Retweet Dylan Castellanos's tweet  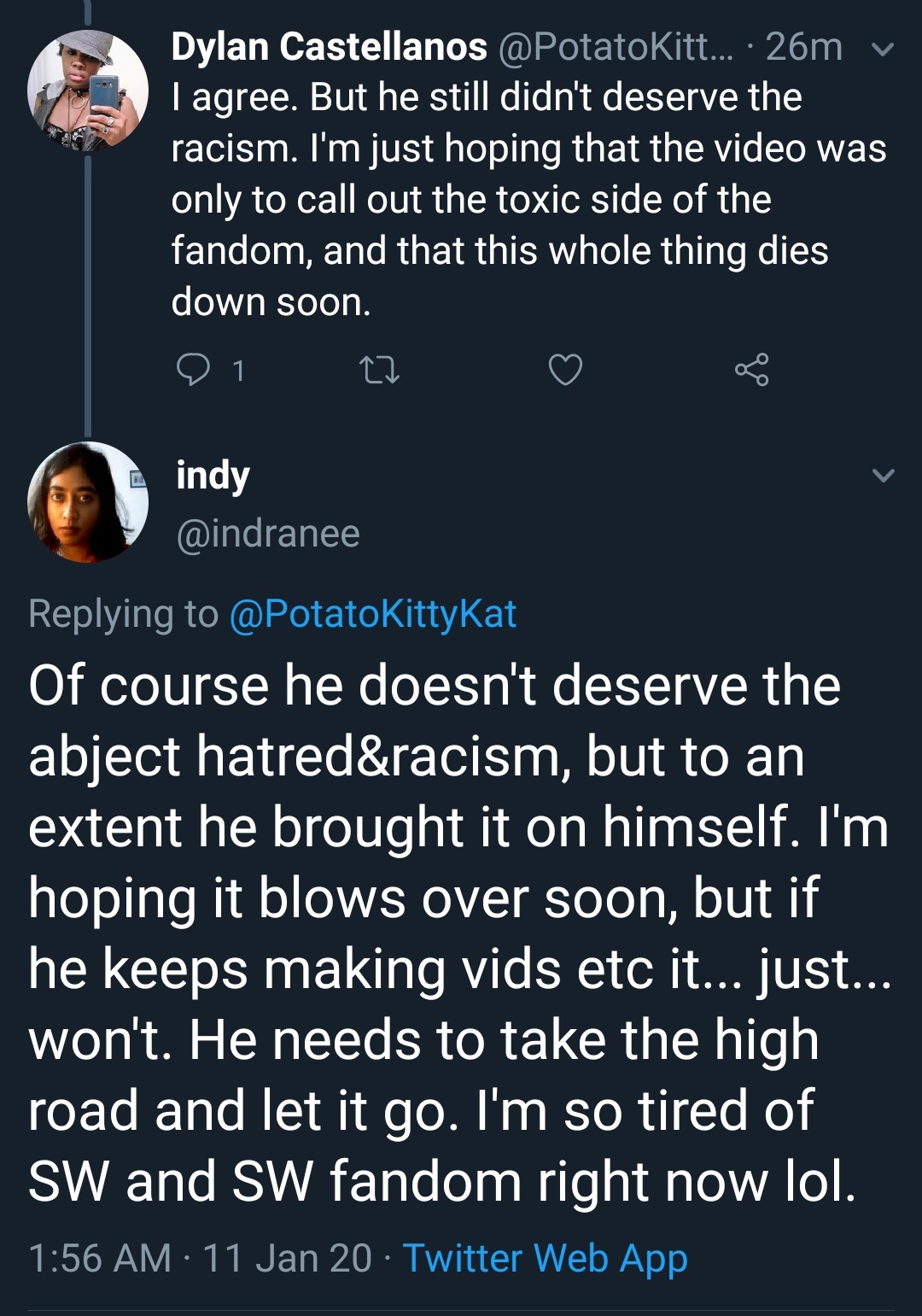(379, 370)
